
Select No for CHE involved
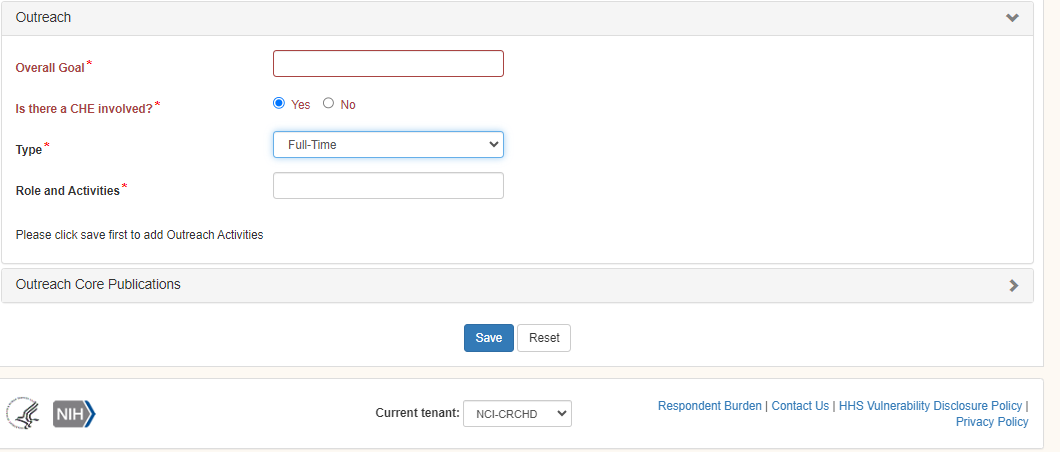coord(328,103)
